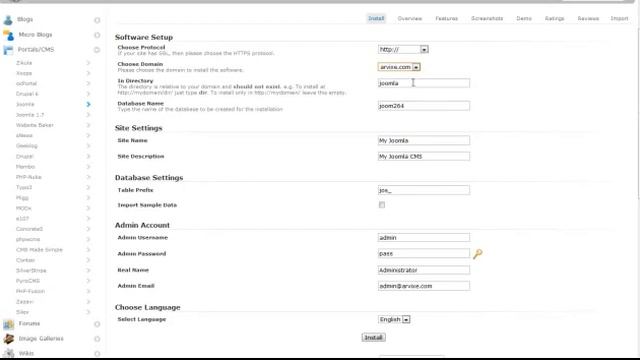
Task: Click the Forums category icon
Action: click(x=9, y=324)
